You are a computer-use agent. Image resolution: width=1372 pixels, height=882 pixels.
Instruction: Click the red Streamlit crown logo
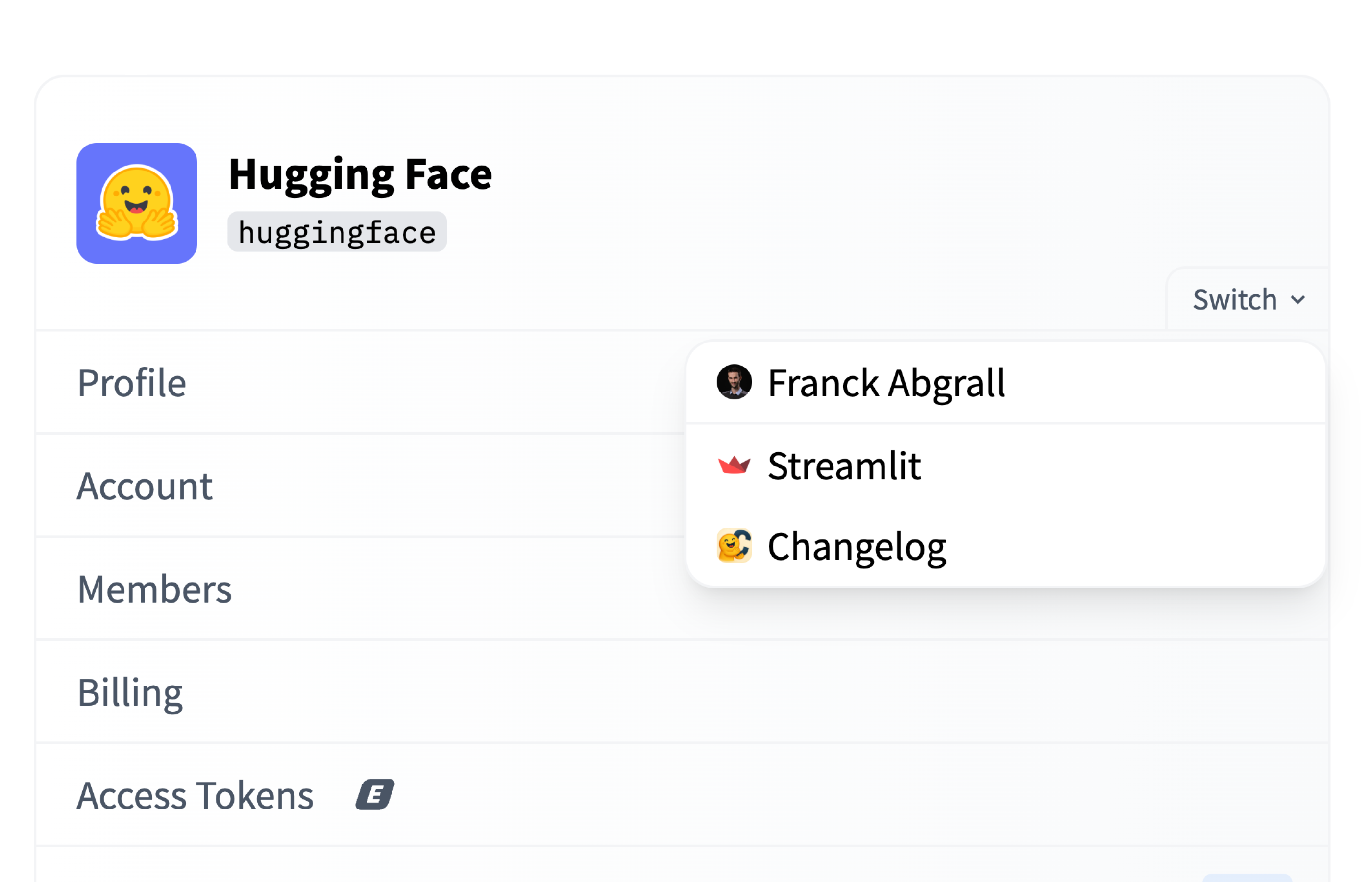tap(734, 465)
